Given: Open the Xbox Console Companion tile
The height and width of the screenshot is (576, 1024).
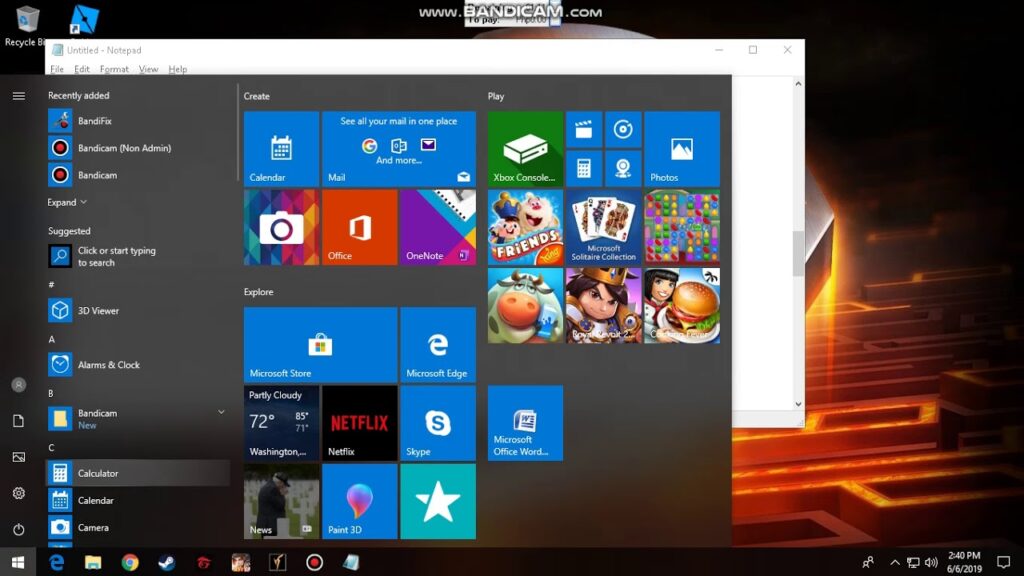Looking at the screenshot, I should (526, 149).
